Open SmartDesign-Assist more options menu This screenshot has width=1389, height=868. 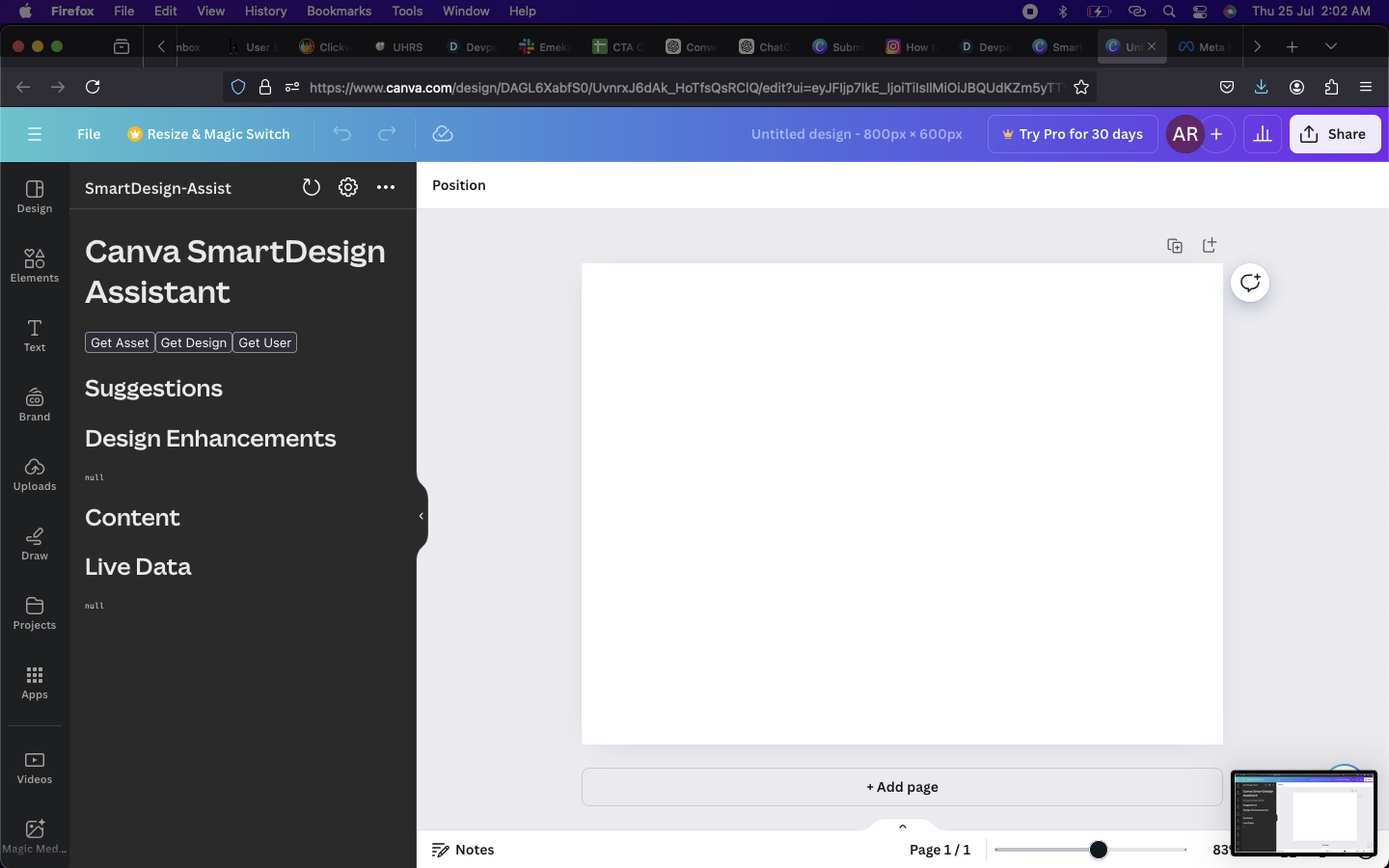tap(386, 188)
